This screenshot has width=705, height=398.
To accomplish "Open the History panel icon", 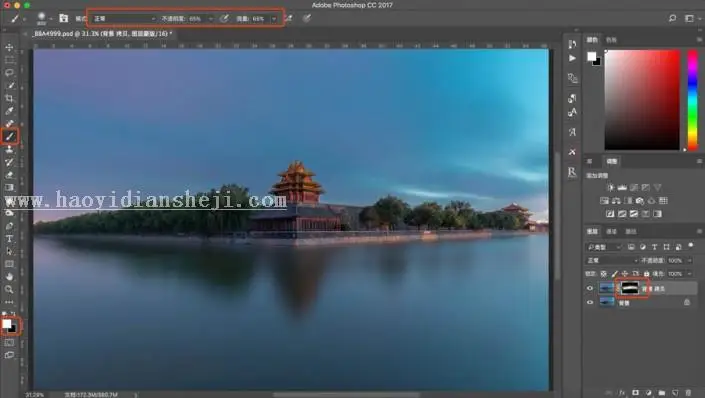I will click(x=572, y=44).
